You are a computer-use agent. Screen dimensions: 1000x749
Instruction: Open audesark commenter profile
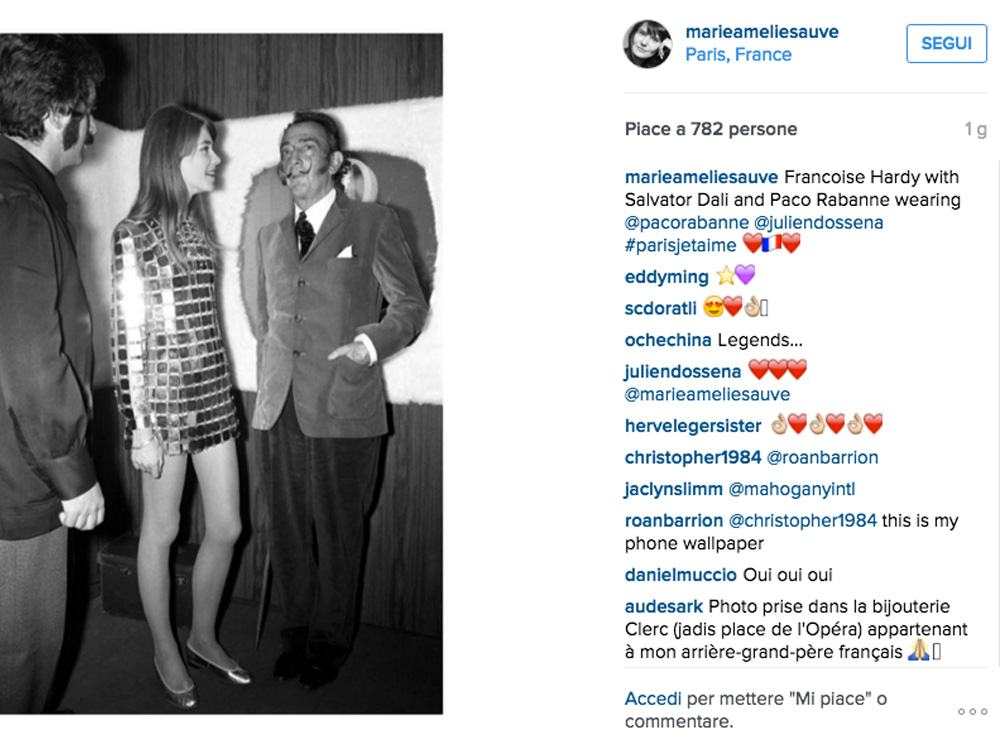coord(663,607)
